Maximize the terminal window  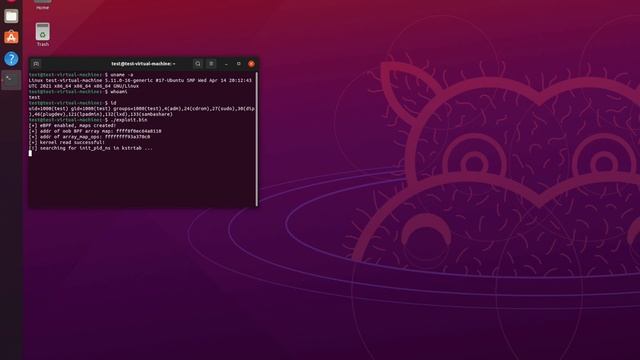pyautogui.click(x=239, y=64)
